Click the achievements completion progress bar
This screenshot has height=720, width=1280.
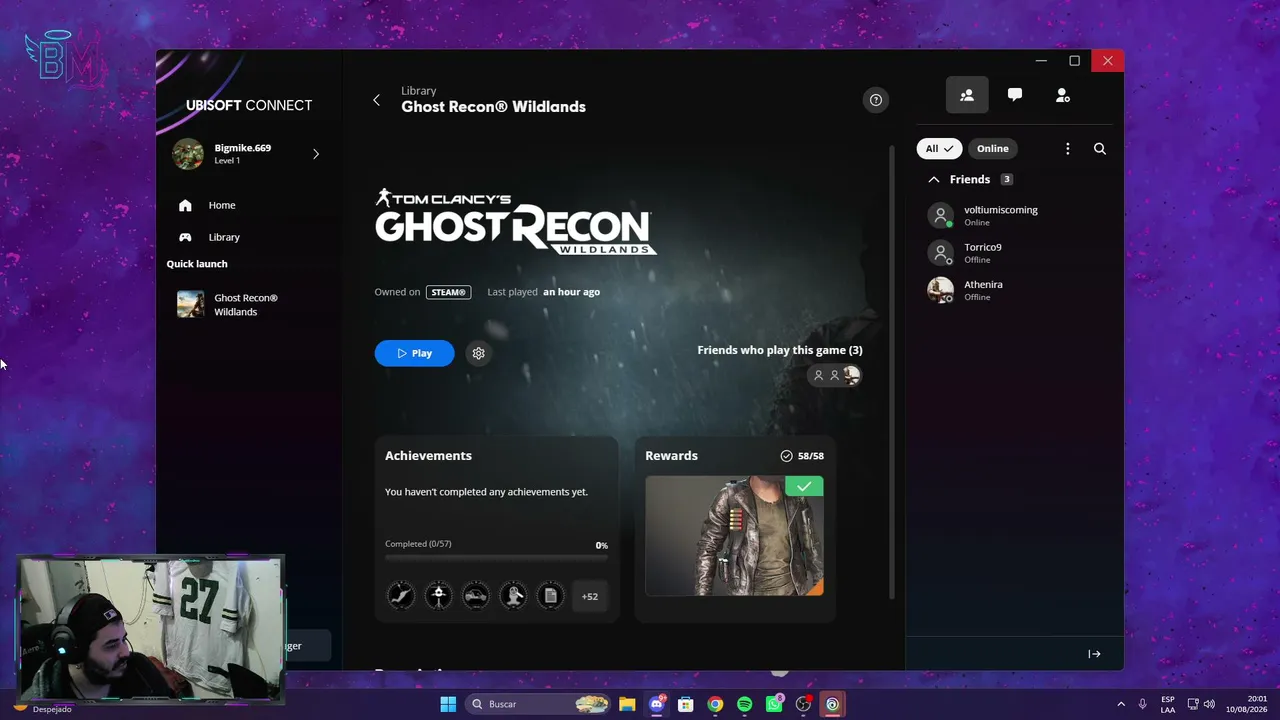point(496,557)
